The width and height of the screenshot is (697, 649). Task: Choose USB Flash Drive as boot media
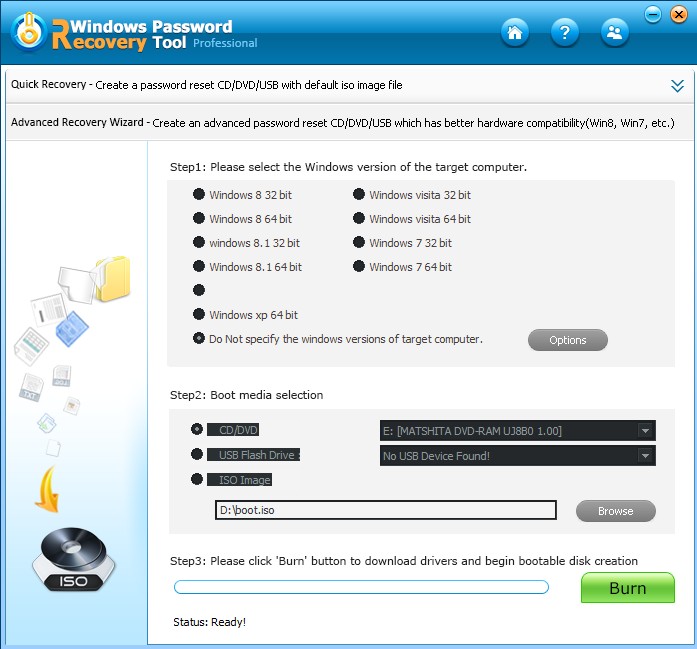pyautogui.click(x=197, y=454)
